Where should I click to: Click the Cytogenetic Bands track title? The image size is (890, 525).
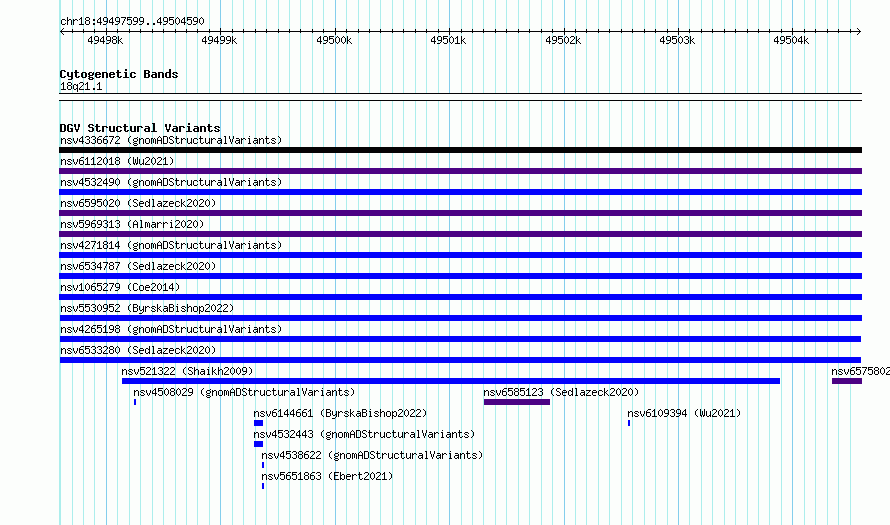point(119,74)
